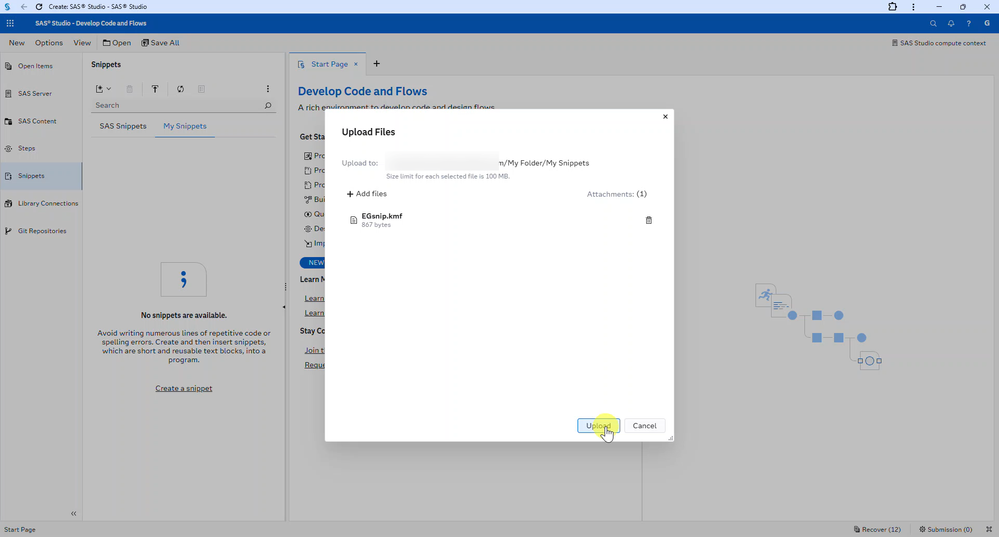
Task: Click the upload snippet icon
Action: click(x=155, y=89)
